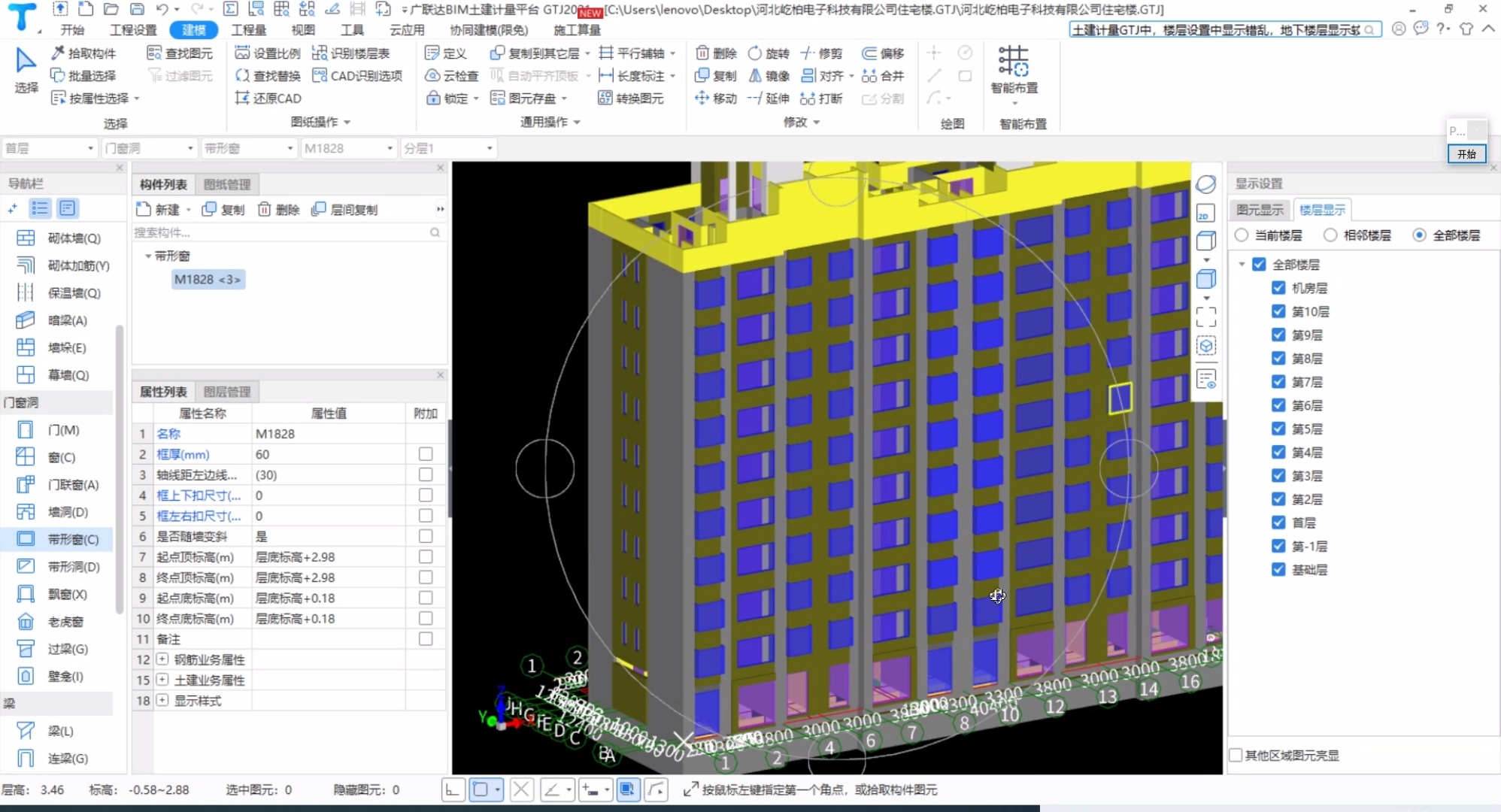Select the 延伸 extend tool
The width and height of the screenshot is (1501, 812).
pos(769,98)
